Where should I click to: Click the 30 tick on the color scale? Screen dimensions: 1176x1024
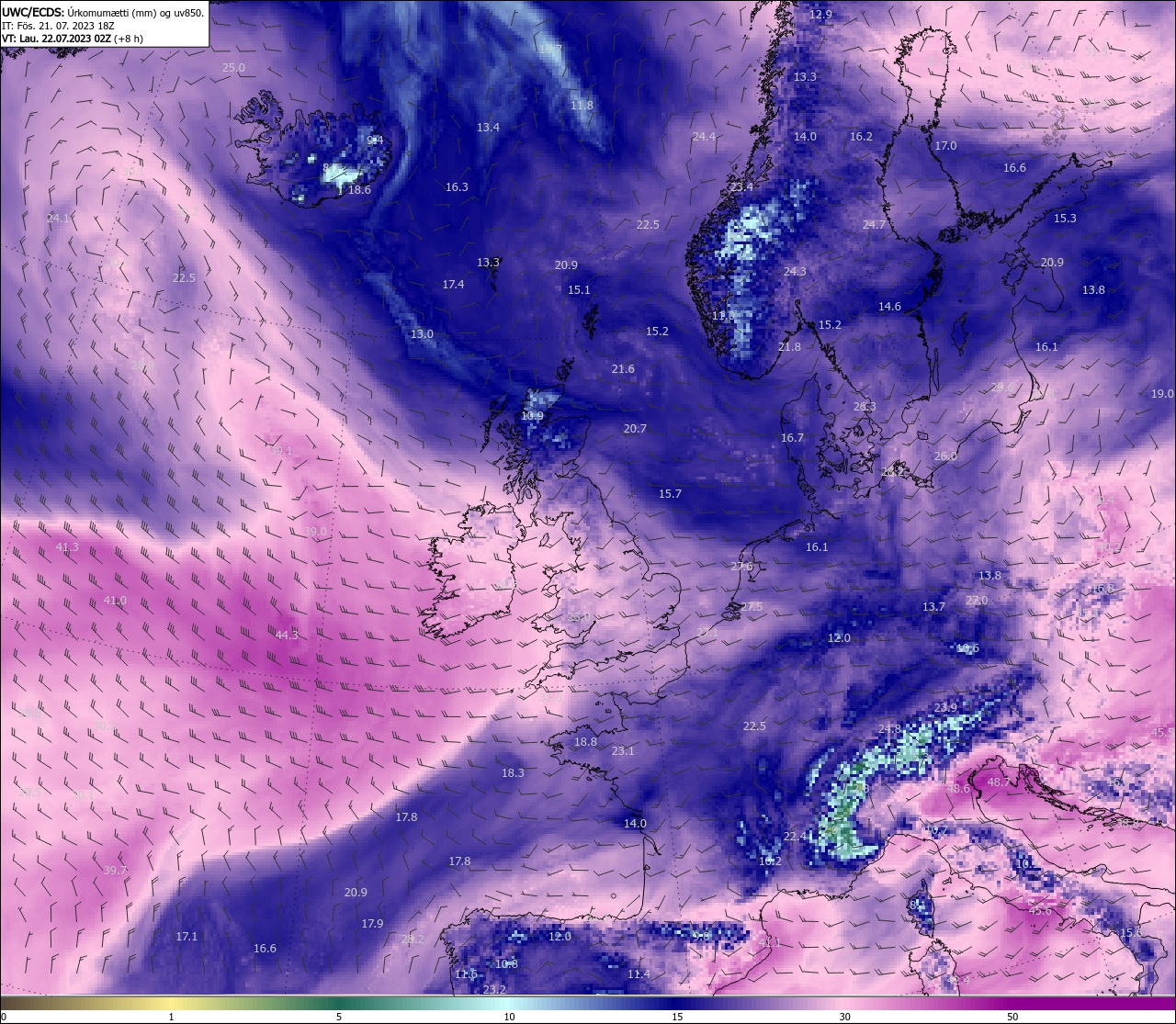844,1017
